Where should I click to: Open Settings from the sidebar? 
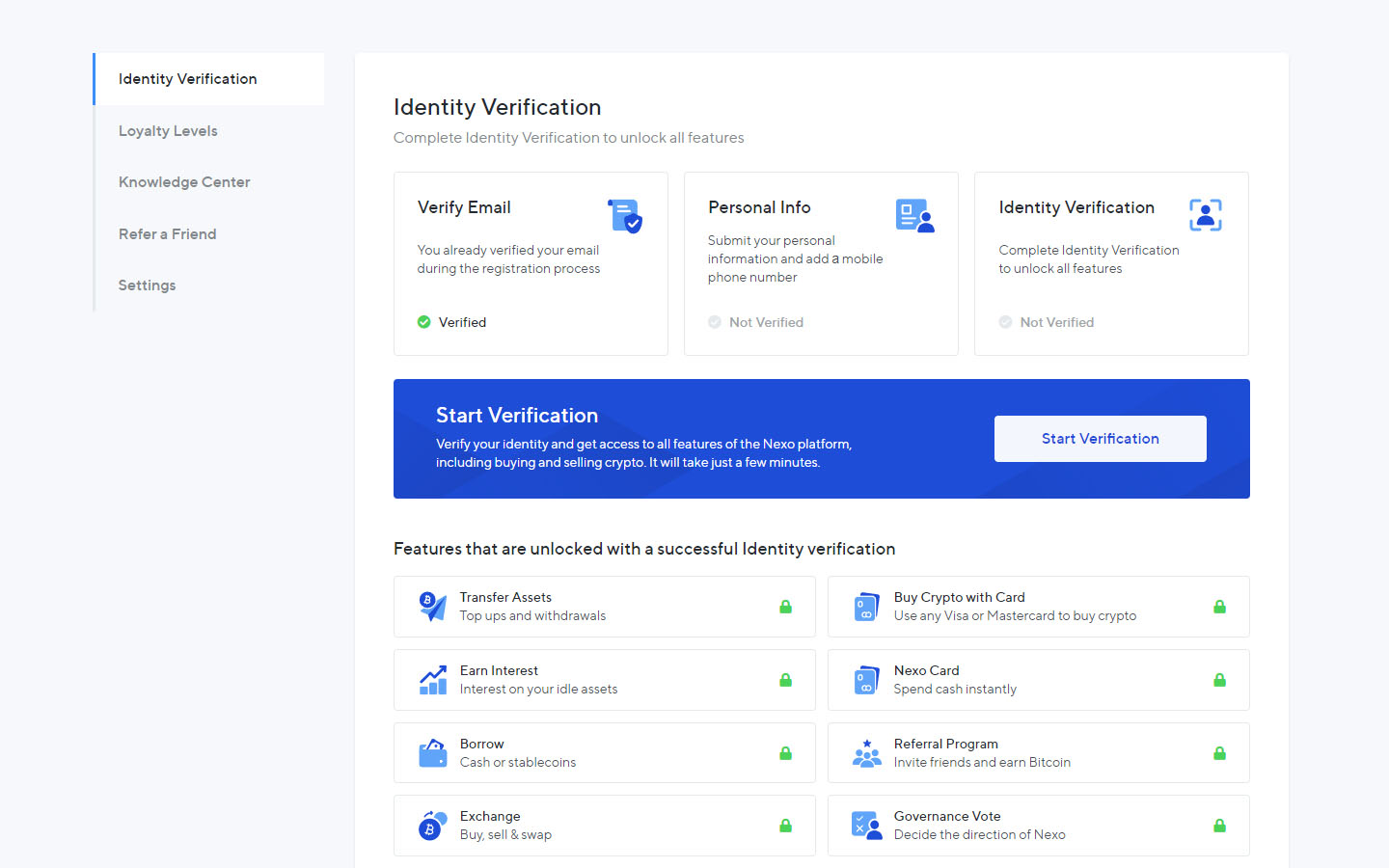click(x=147, y=285)
